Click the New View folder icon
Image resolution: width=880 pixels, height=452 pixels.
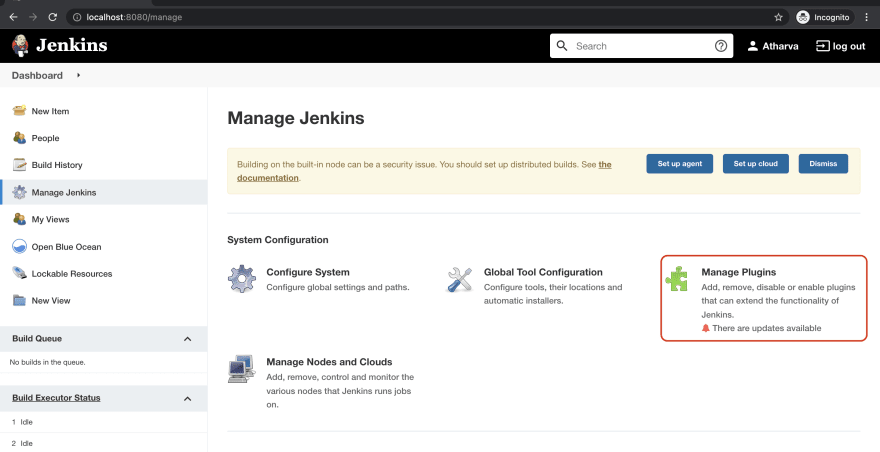20,300
